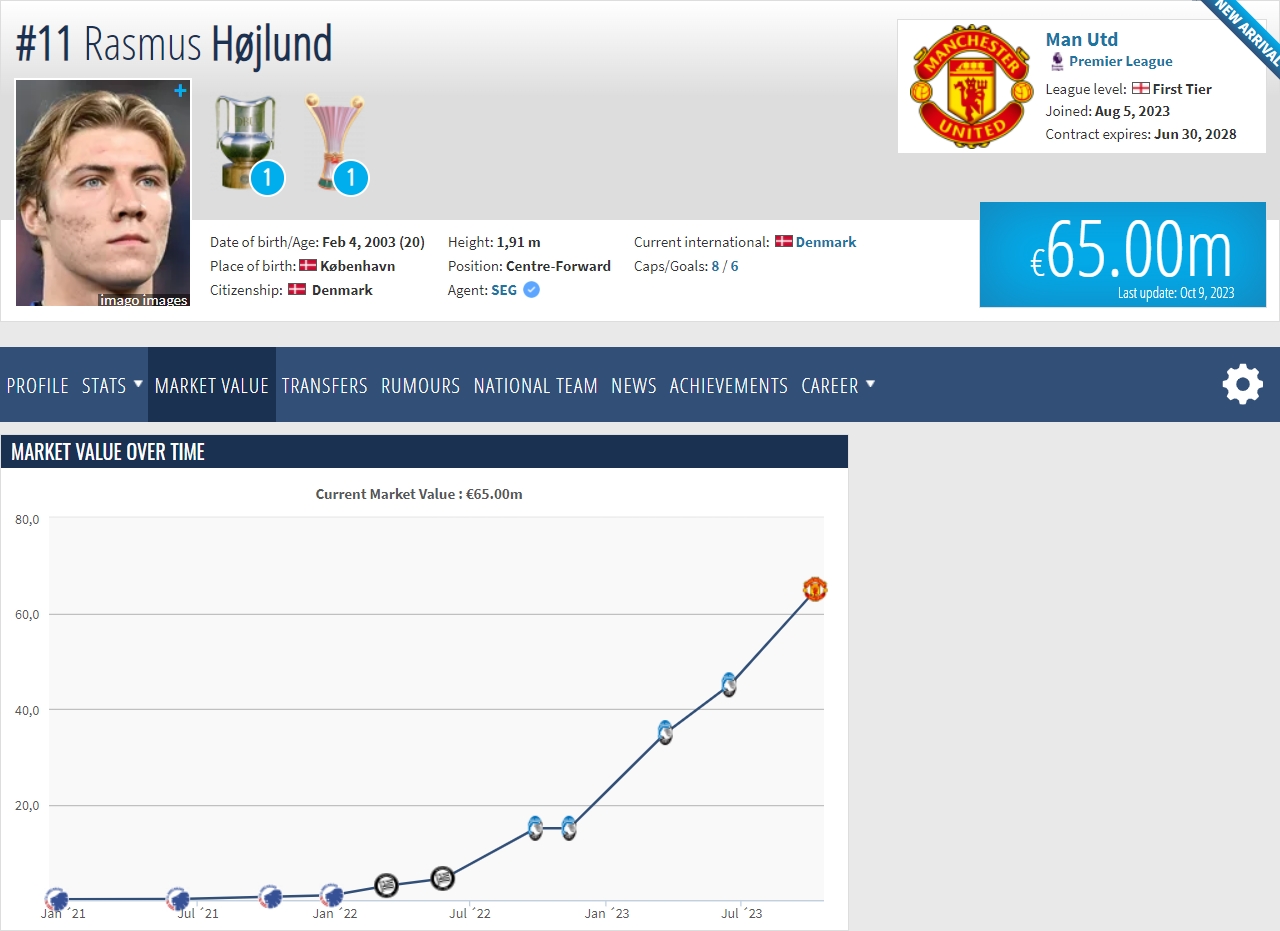This screenshot has width=1280, height=931.
Task: Open the NEWS tab
Action: click(634, 385)
